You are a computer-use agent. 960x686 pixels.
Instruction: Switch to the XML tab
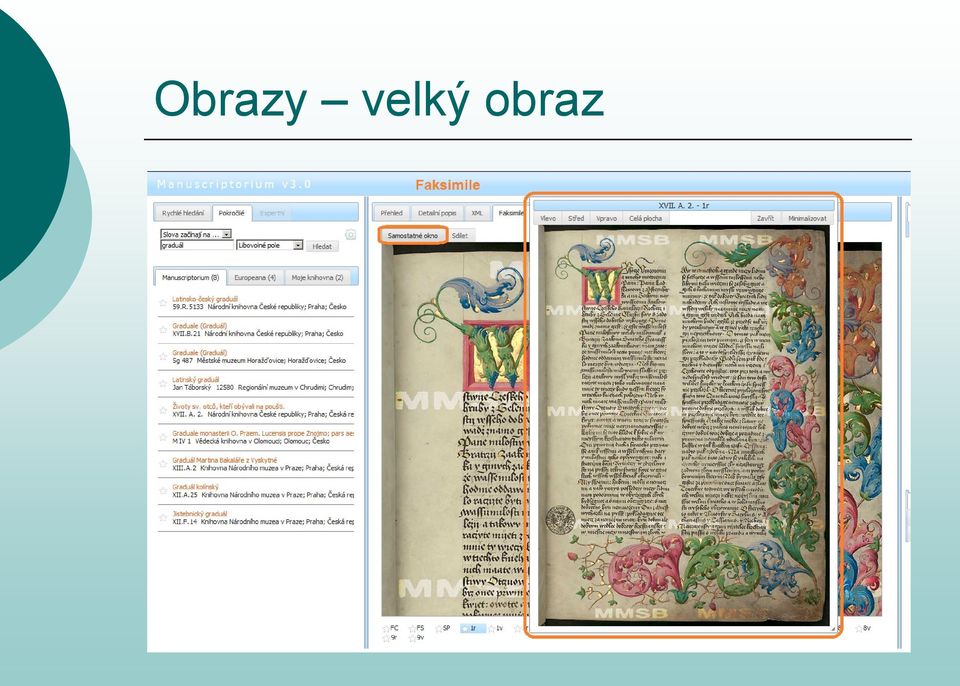tap(478, 213)
